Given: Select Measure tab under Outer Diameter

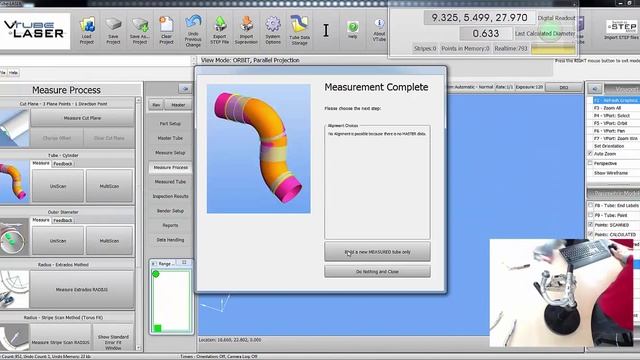Looking at the screenshot, I should pyautogui.click(x=41, y=220).
